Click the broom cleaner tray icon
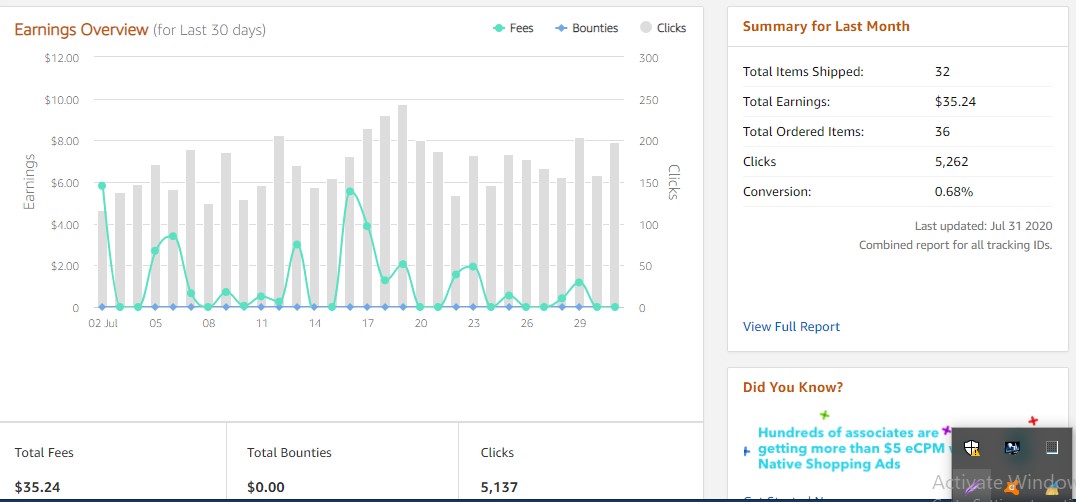 tap(1051, 488)
